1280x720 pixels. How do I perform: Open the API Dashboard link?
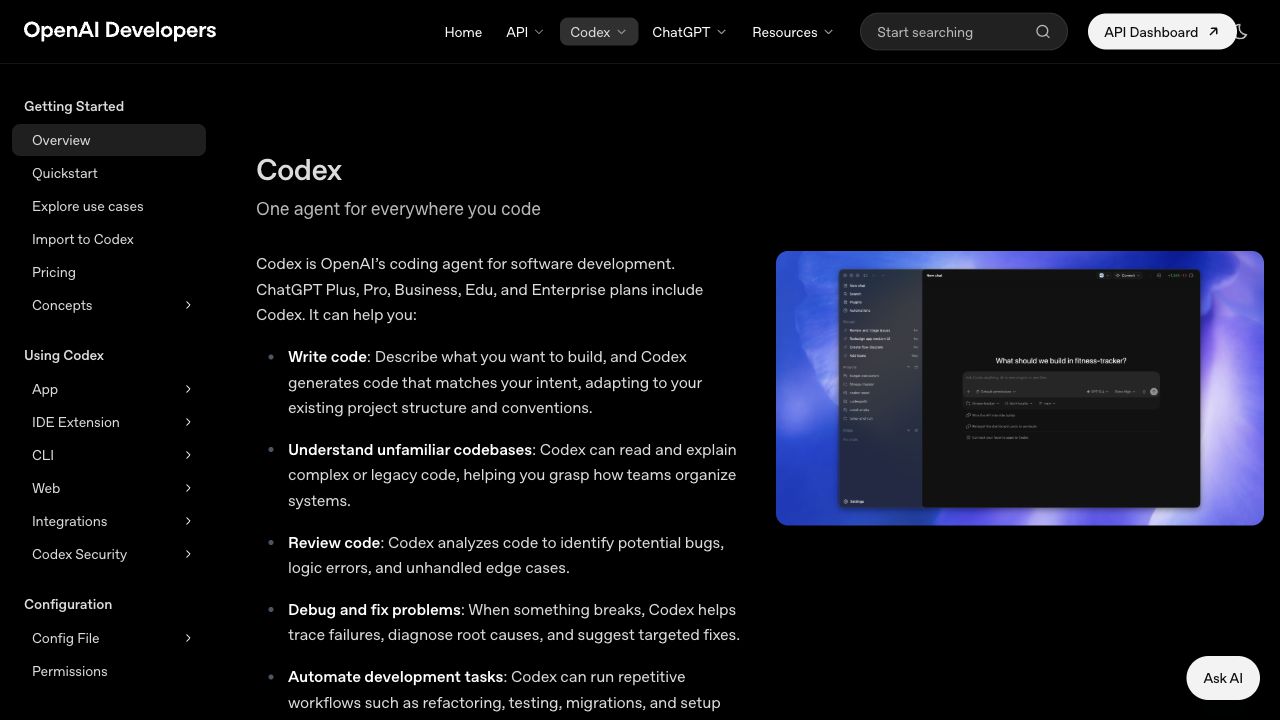click(x=1162, y=32)
